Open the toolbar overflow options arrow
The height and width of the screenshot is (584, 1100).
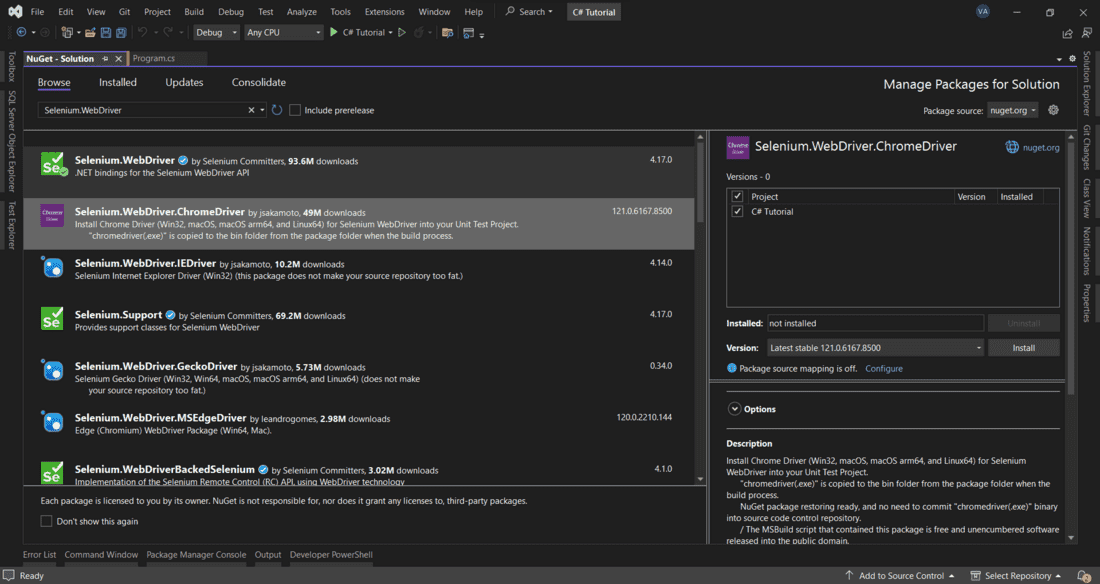pos(482,34)
